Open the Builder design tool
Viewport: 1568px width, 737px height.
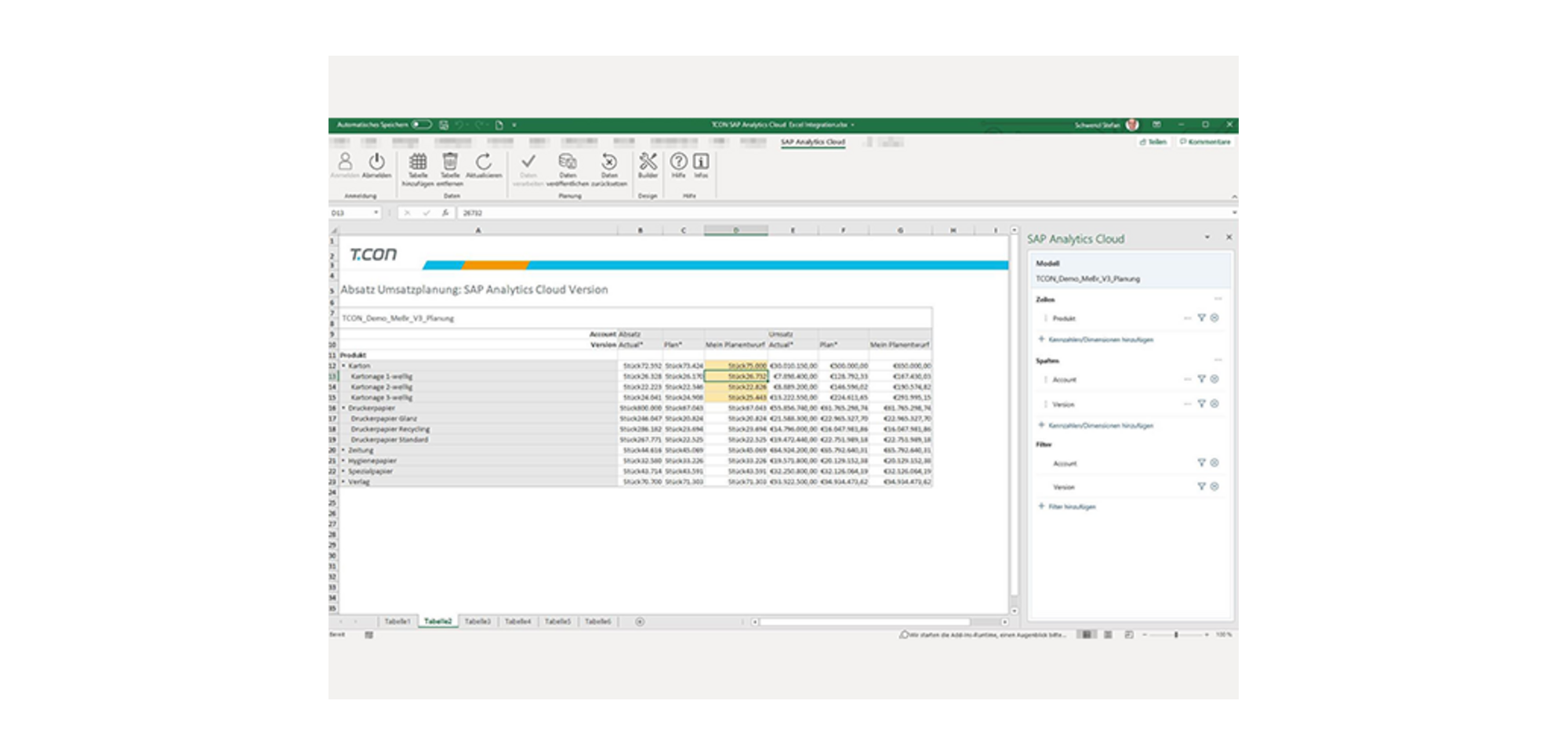[648, 161]
